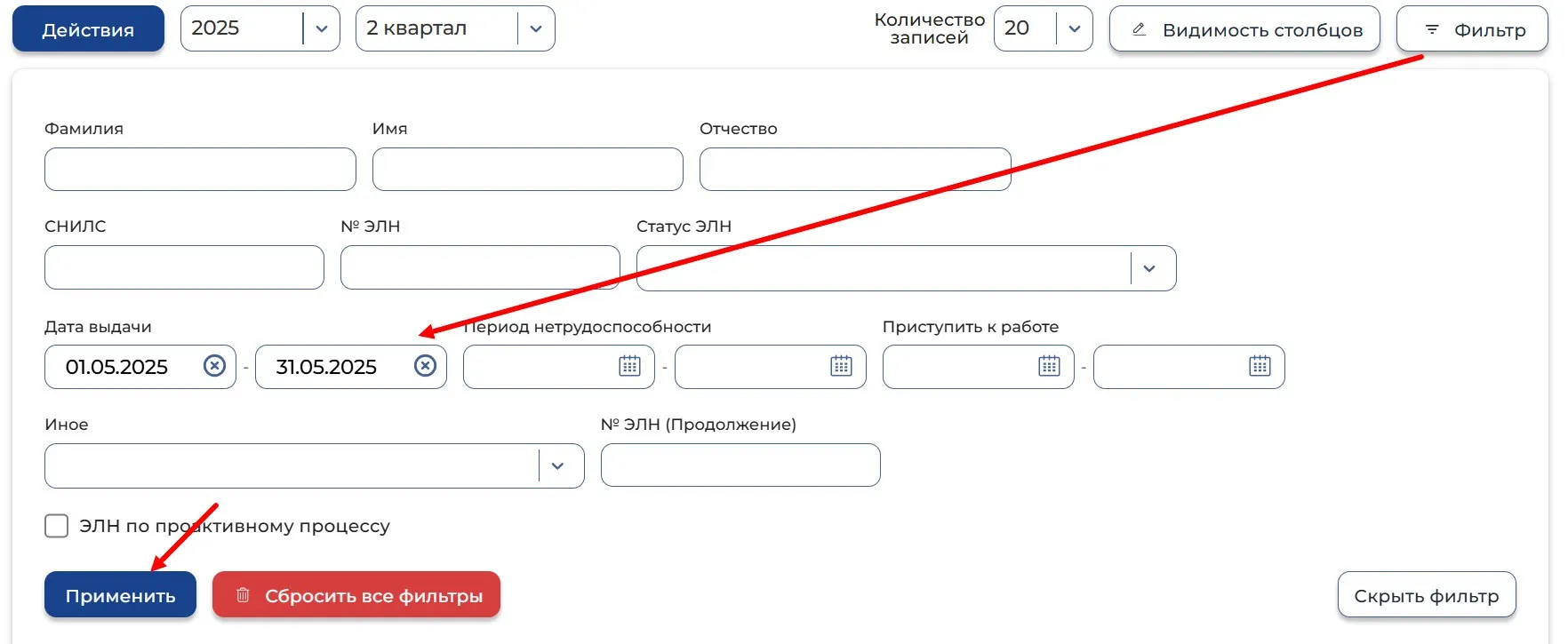Open calendar for return-to-work start date
This screenshot has height=644, width=1568.
(1050, 366)
